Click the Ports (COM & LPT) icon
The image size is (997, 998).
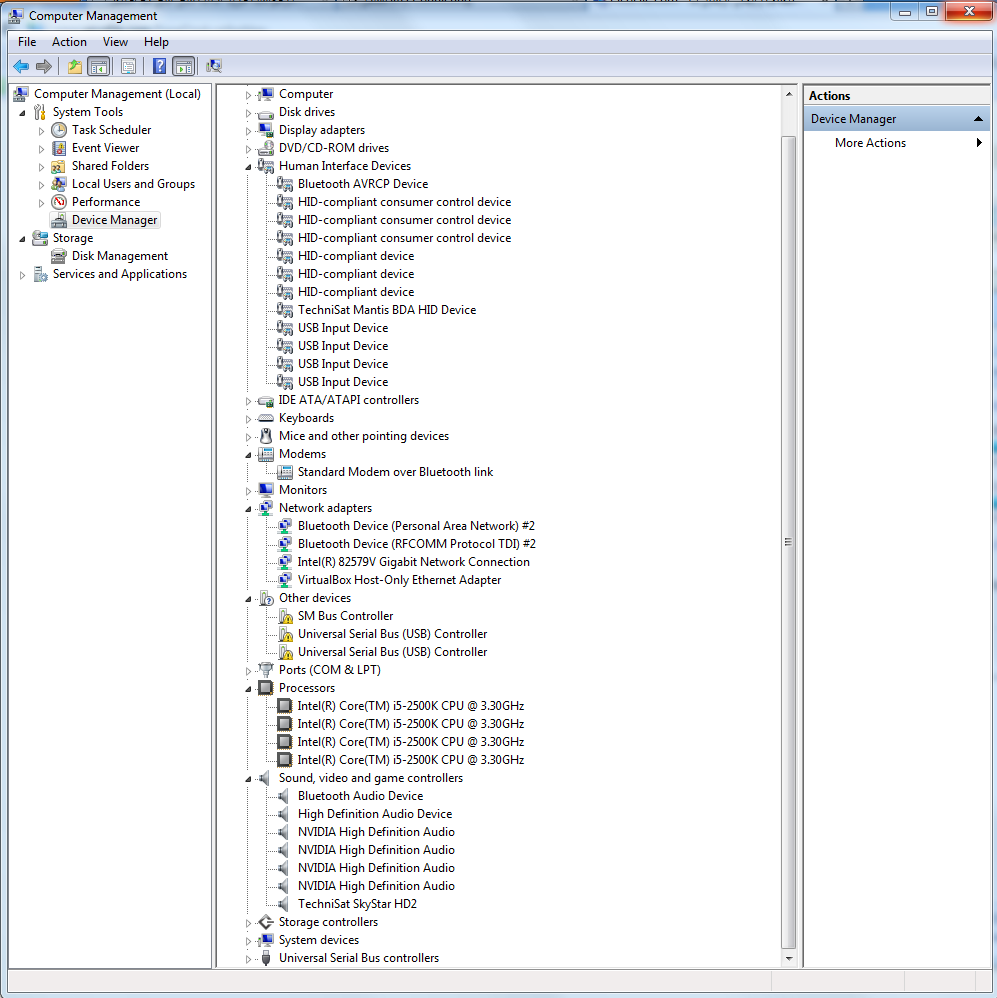(x=266, y=670)
